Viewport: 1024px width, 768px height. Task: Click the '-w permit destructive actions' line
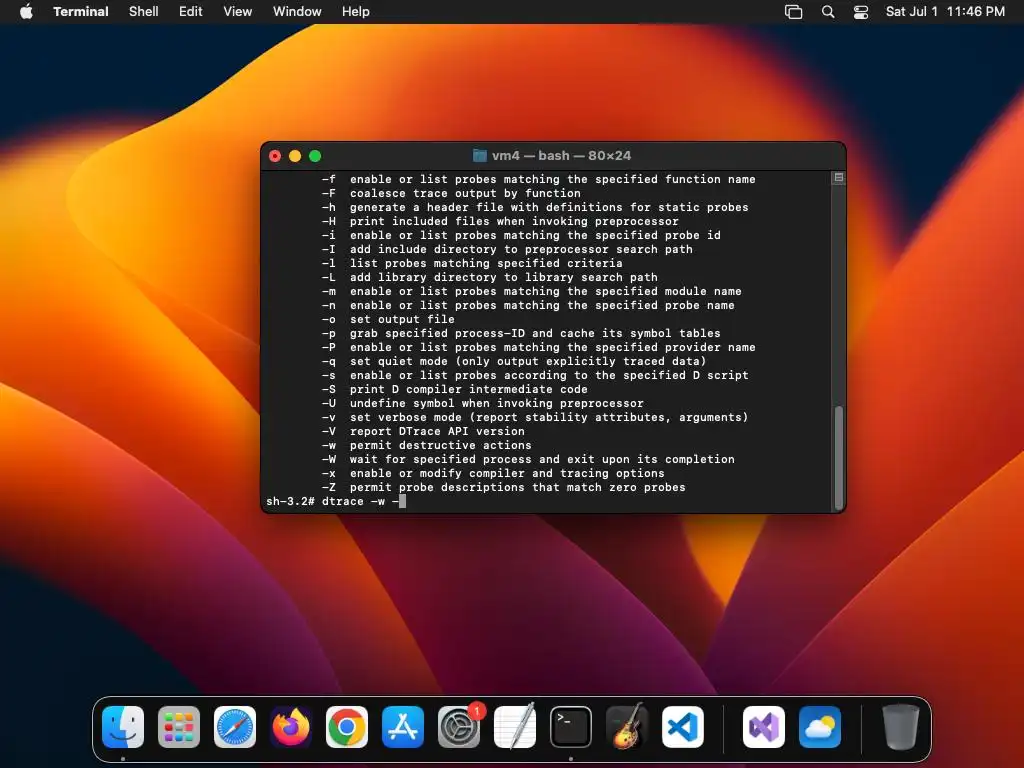(x=426, y=445)
